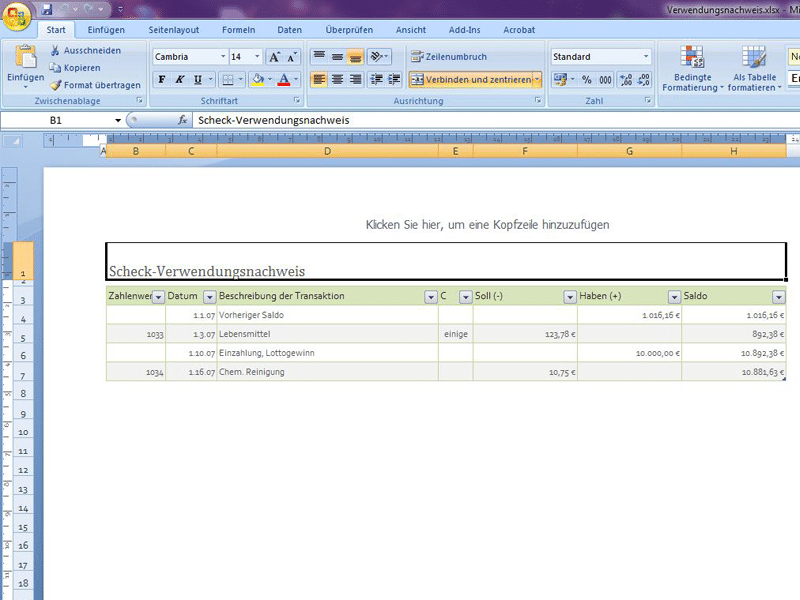
Task: Open Bedingte Formatierung menu
Action: 692,68
